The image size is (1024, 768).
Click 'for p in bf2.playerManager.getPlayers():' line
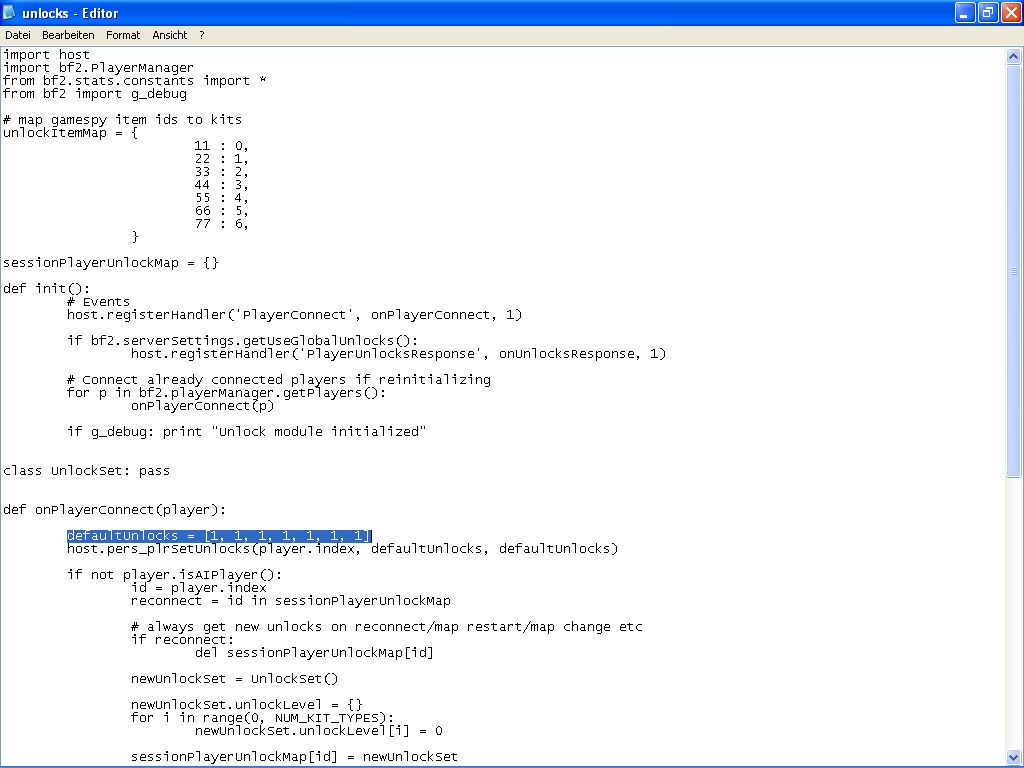[227, 392]
